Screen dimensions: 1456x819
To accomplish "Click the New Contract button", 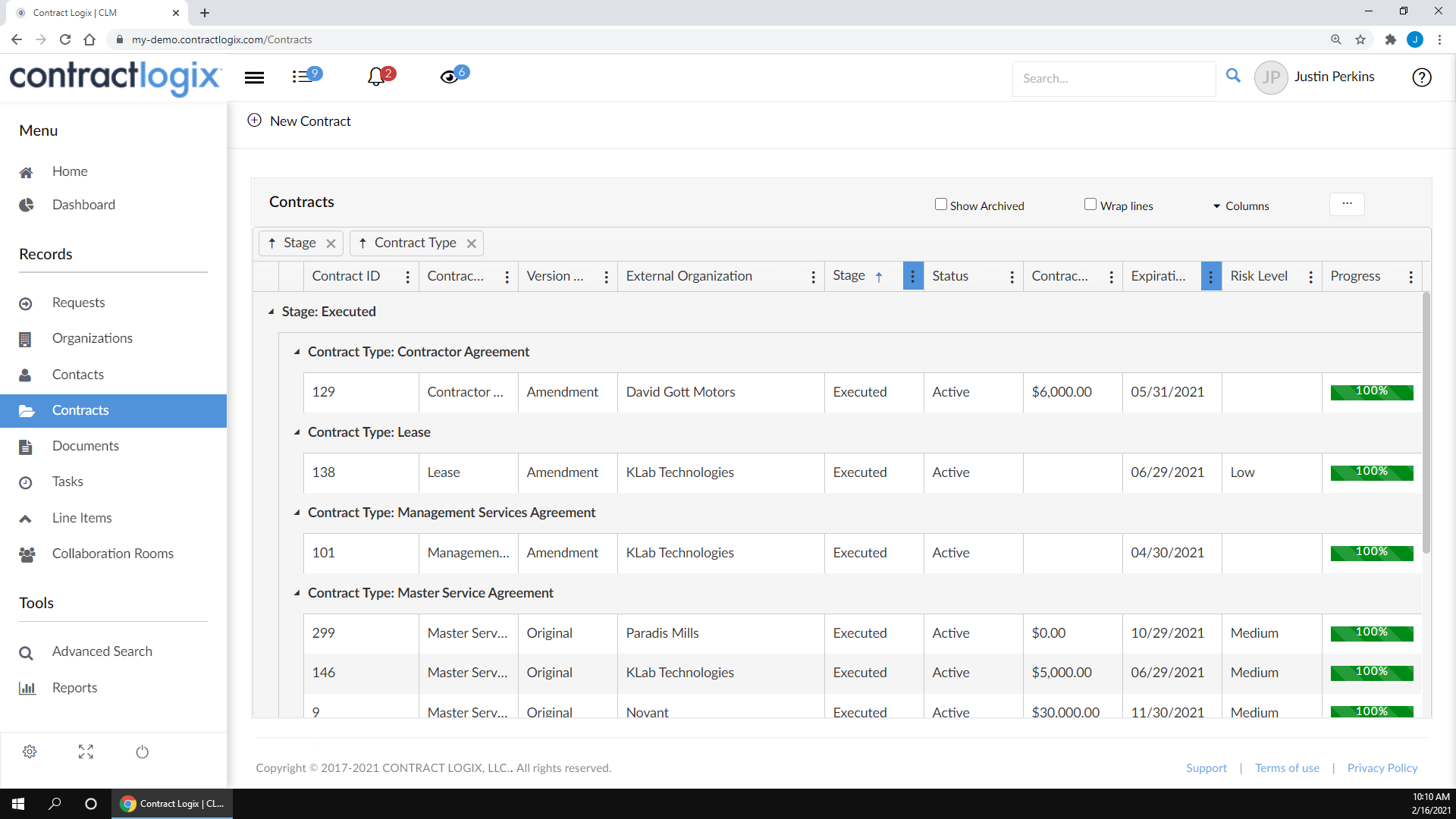I will (299, 121).
